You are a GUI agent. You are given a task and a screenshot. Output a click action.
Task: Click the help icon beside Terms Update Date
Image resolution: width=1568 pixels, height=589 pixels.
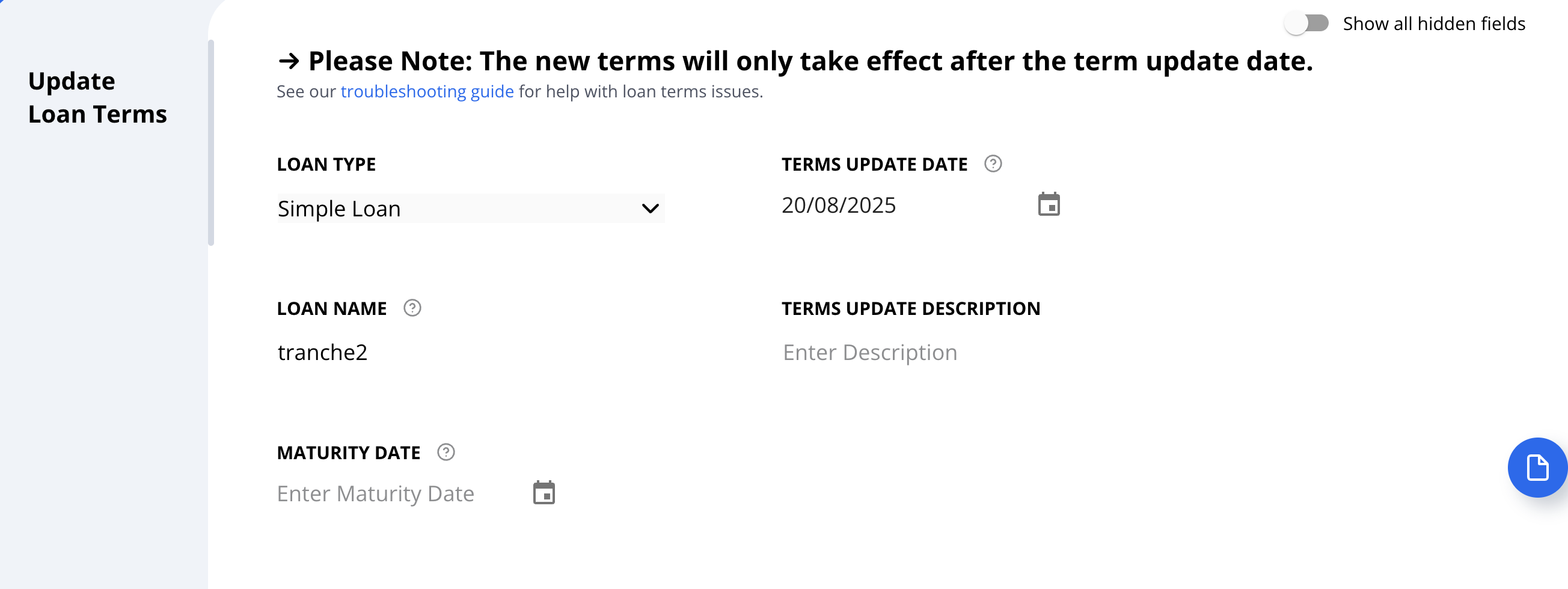point(993,163)
